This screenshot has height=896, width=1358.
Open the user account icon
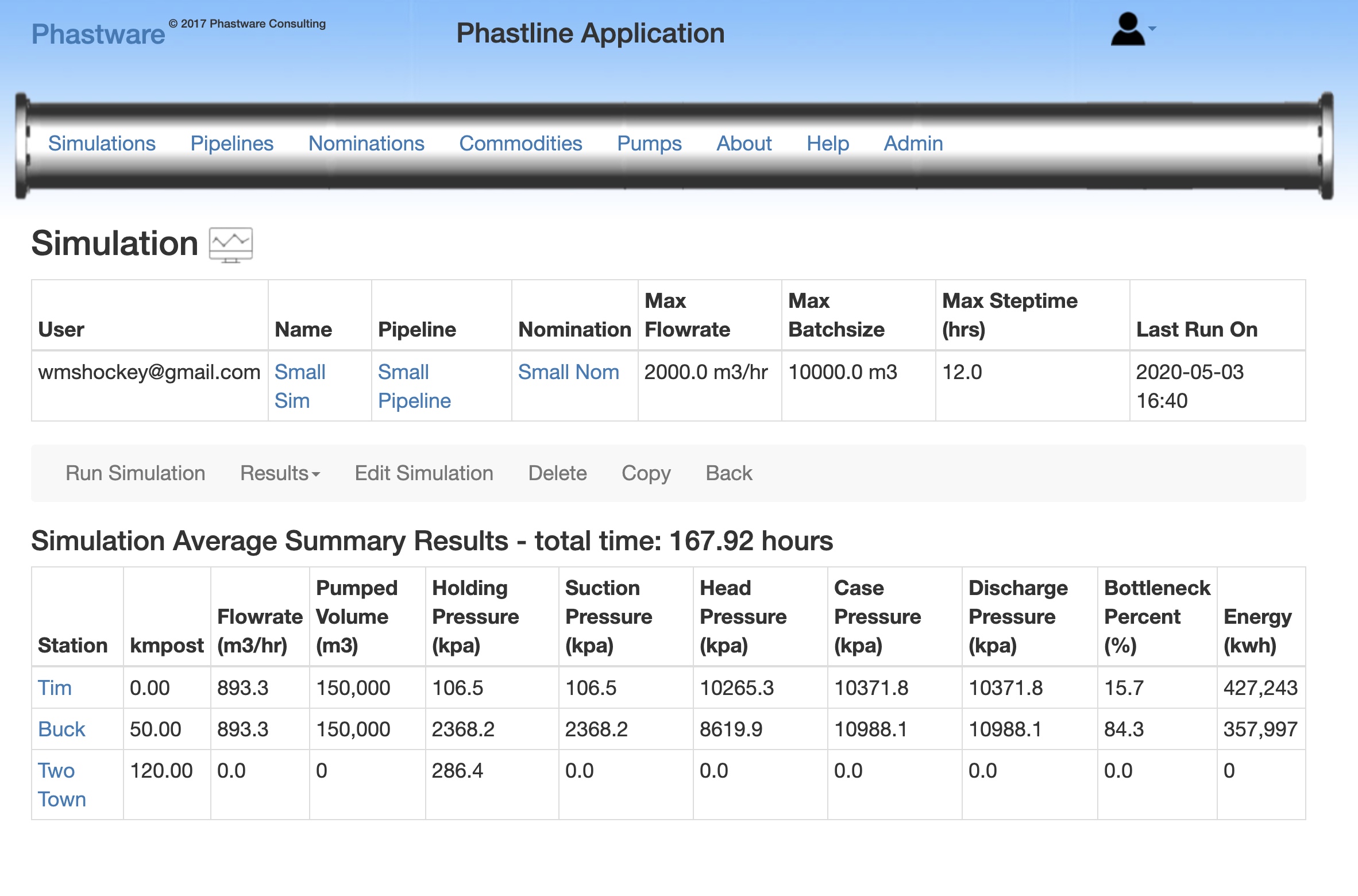pyautogui.click(x=1128, y=30)
